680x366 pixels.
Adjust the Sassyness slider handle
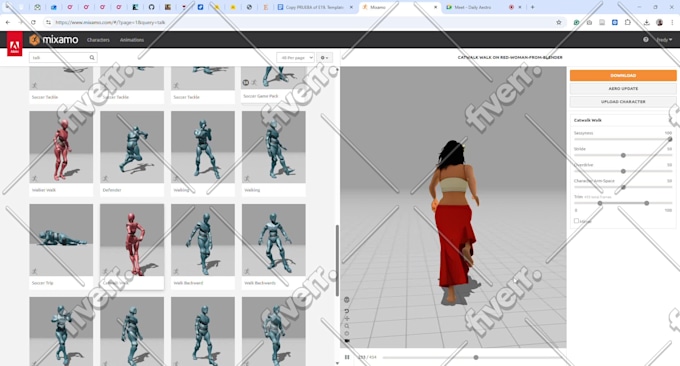pyautogui.click(x=670, y=139)
